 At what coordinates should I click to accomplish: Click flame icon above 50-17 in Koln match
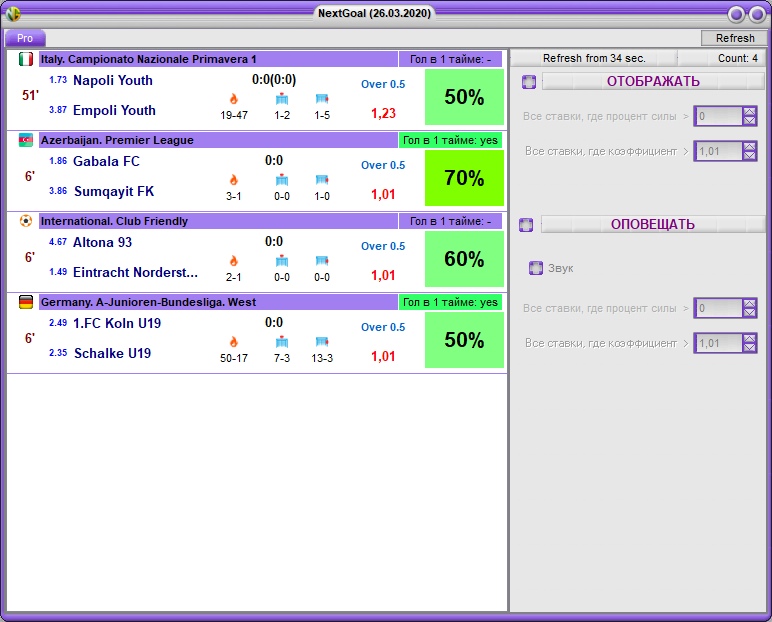click(234, 342)
